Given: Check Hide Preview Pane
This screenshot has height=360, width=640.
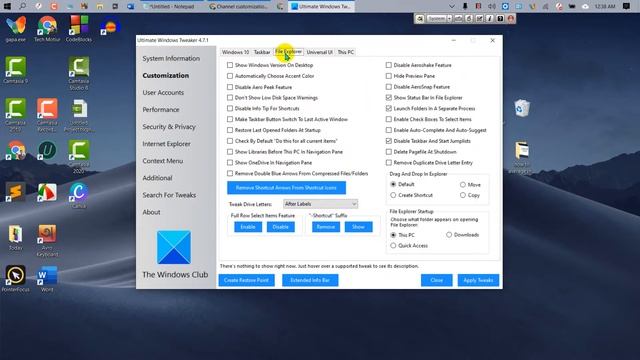Looking at the screenshot, I should [x=389, y=76].
